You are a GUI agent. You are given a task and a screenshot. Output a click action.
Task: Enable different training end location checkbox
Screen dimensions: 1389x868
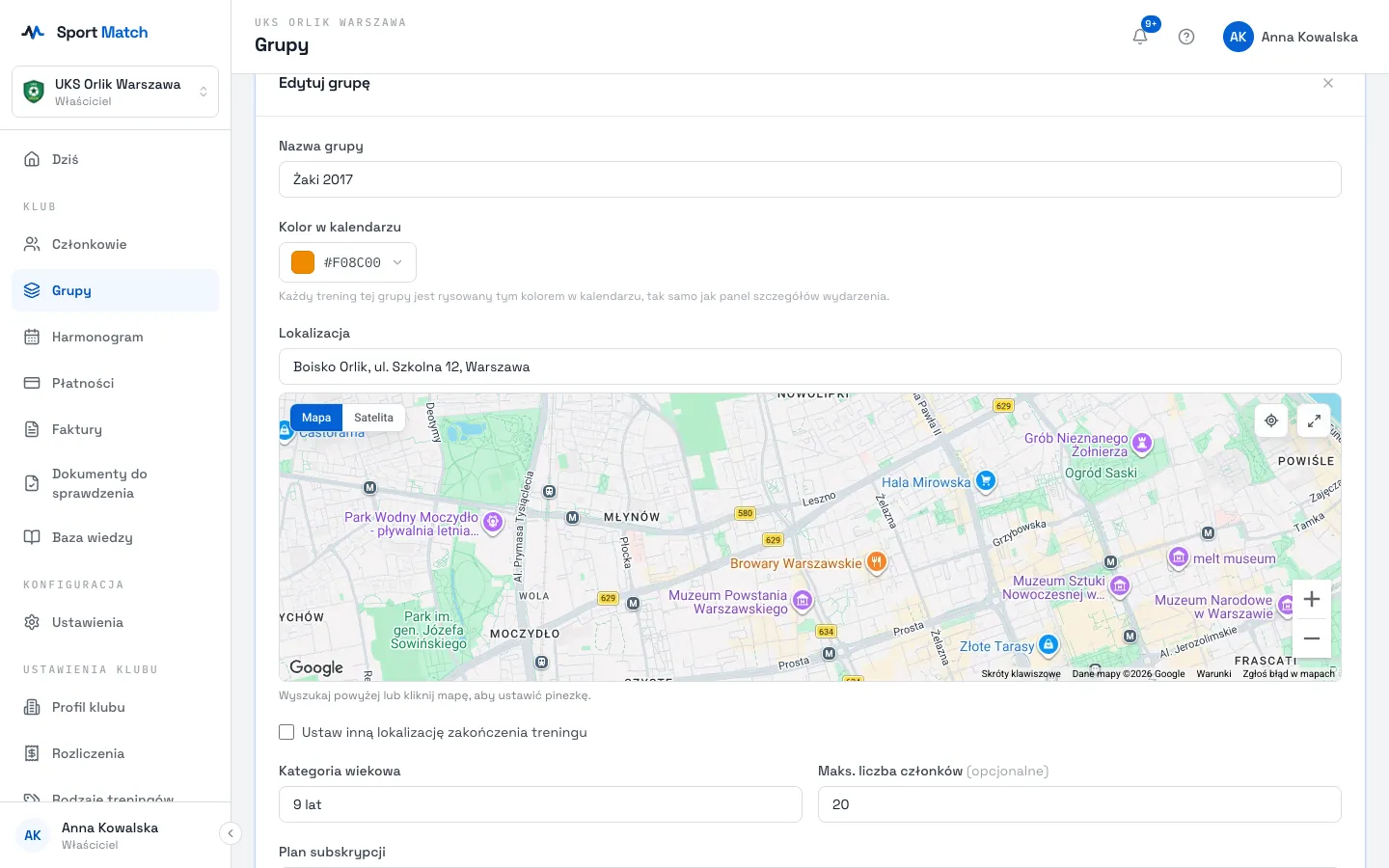286,732
